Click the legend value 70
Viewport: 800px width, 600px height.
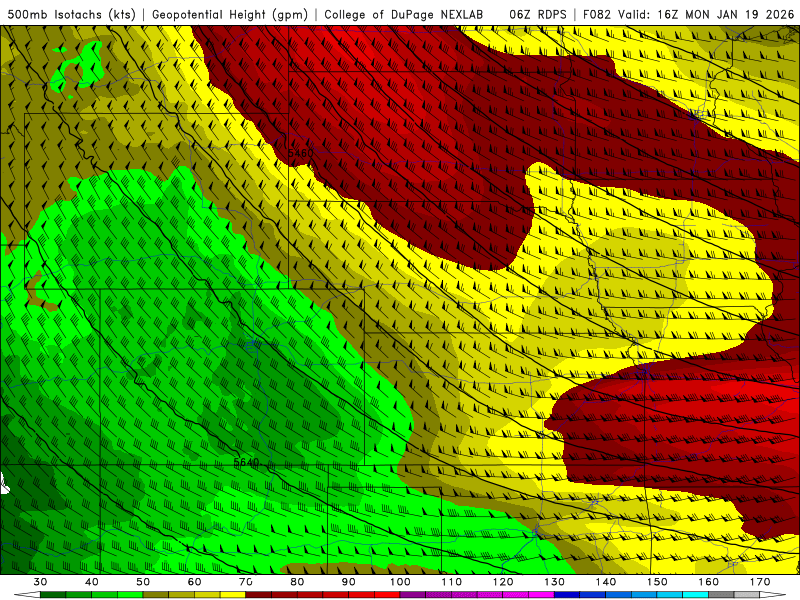click(x=246, y=582)
